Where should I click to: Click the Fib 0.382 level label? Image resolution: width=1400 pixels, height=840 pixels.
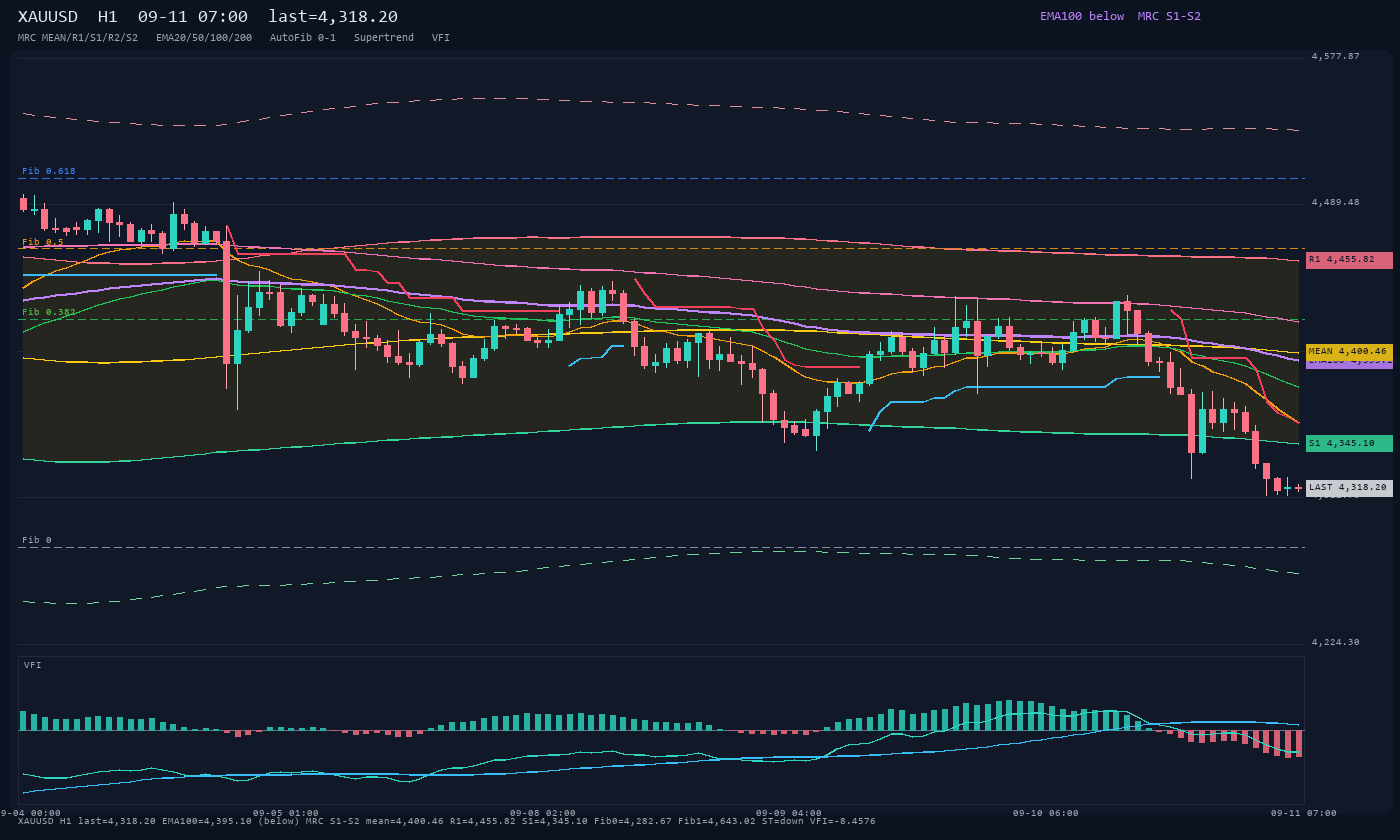pos(49,312)
